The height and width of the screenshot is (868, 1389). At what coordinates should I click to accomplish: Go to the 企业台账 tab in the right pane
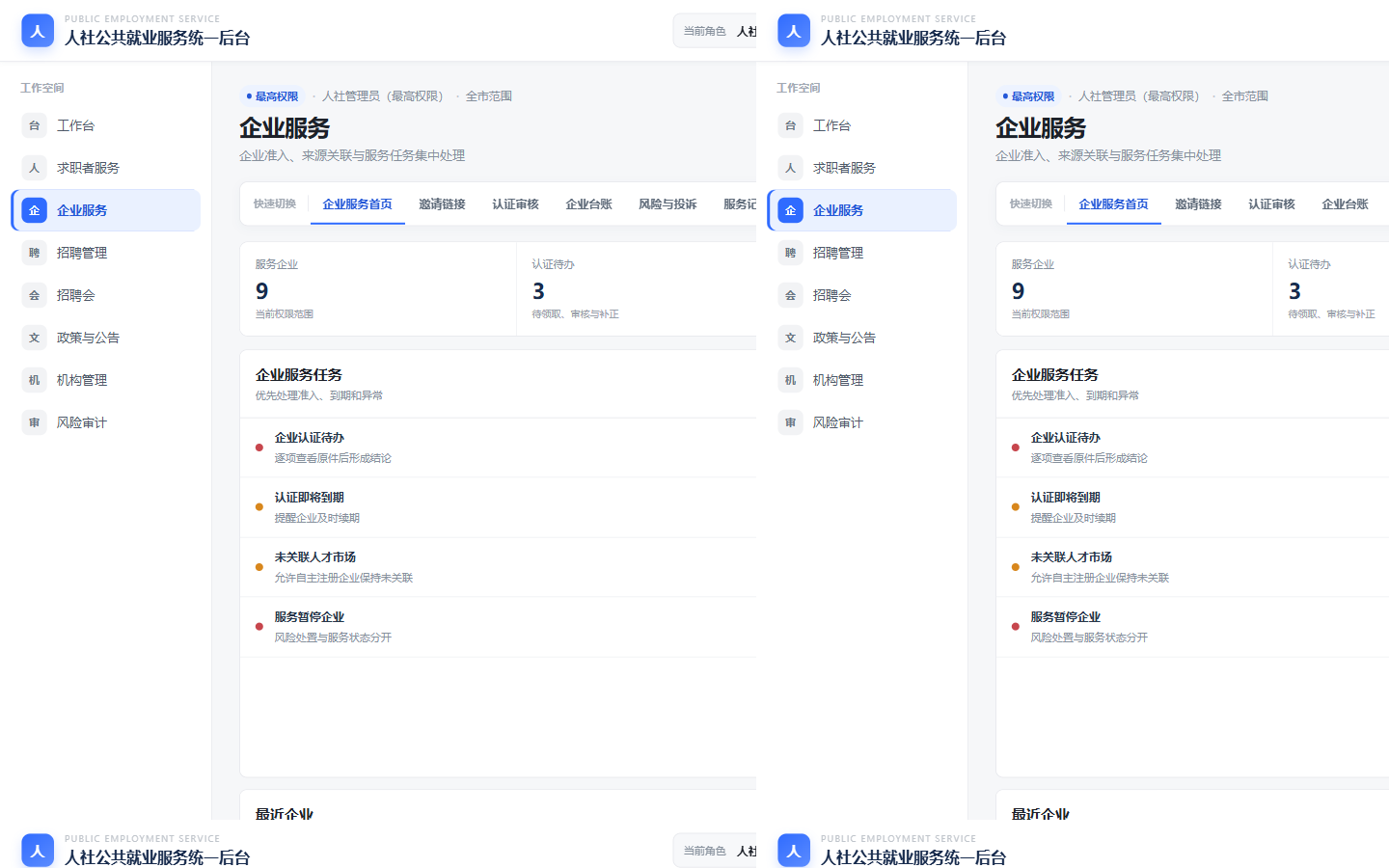(x=1345, y=204)
